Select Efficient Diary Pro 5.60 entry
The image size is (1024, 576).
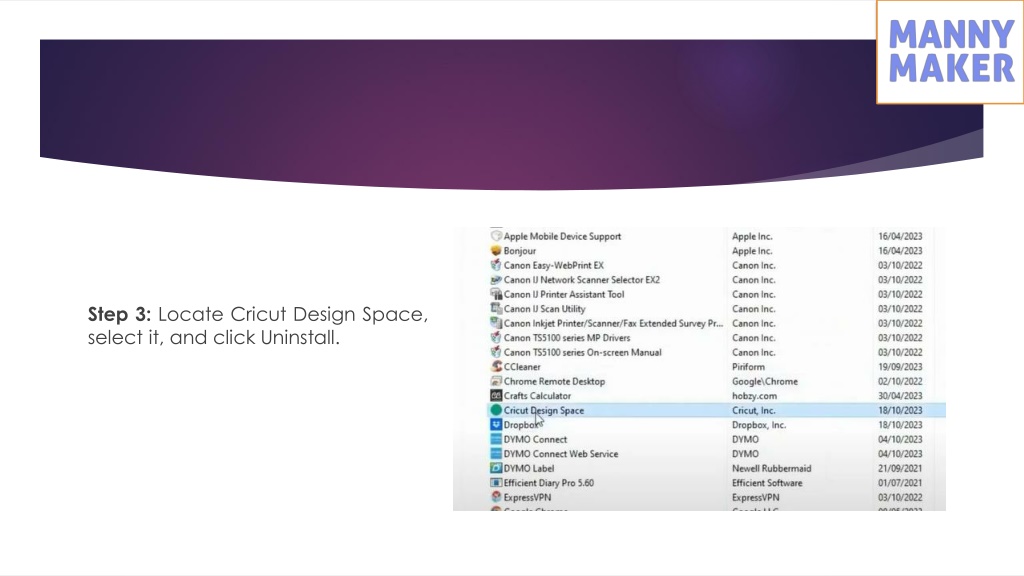coord(549,483)
